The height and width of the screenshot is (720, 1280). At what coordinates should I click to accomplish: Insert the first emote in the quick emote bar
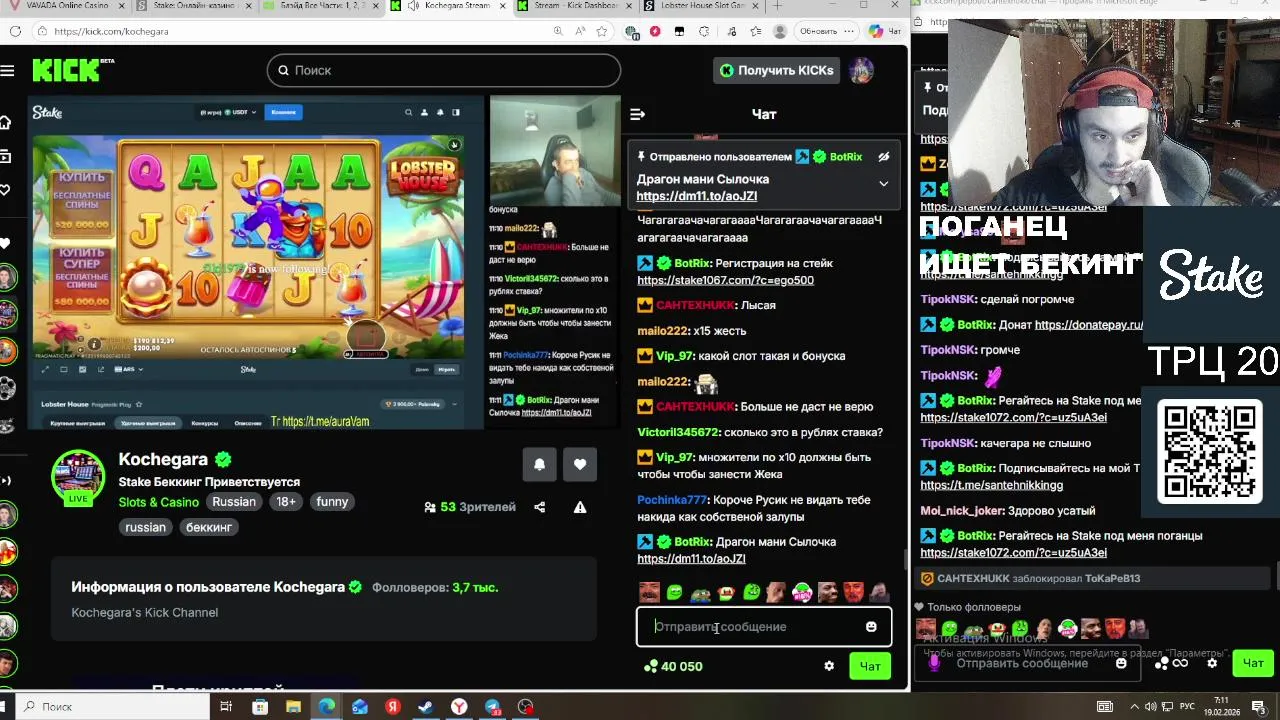(650, 593)
